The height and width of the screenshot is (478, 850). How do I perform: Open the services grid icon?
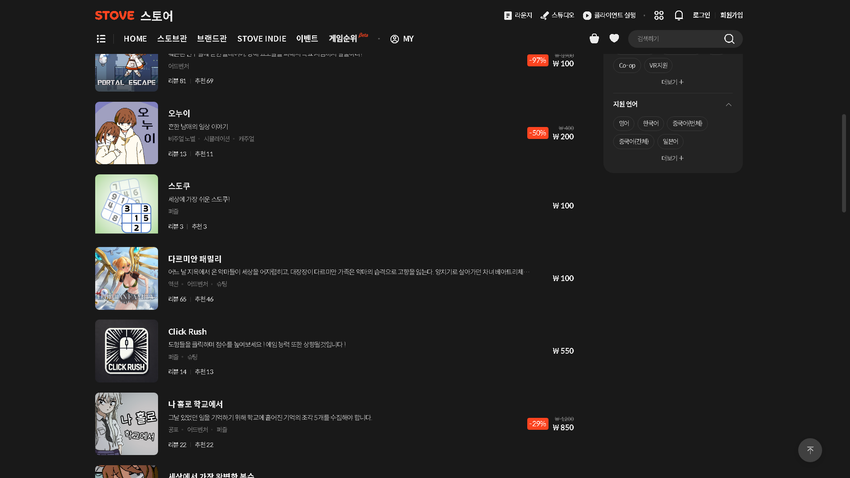tap(659, 16)
